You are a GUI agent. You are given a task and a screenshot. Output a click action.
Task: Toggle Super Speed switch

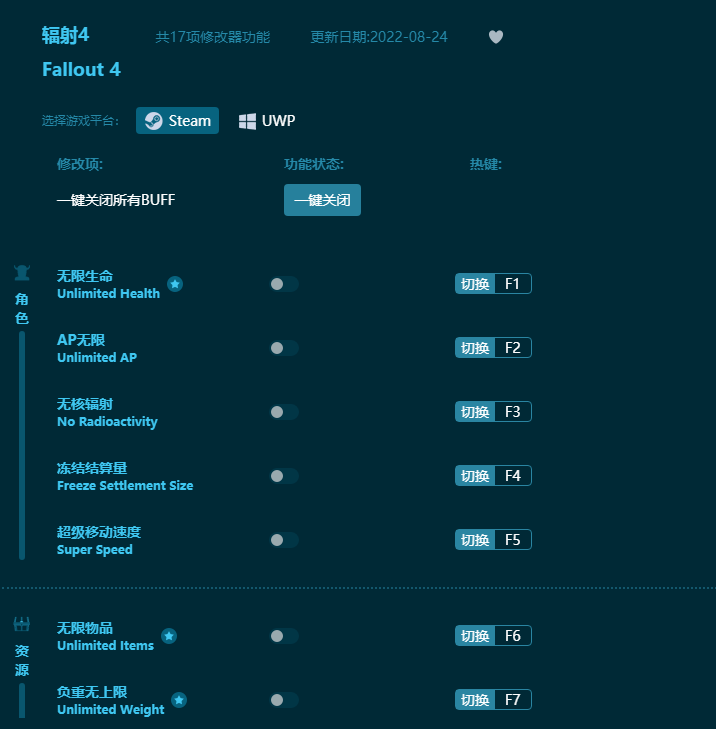284,540
